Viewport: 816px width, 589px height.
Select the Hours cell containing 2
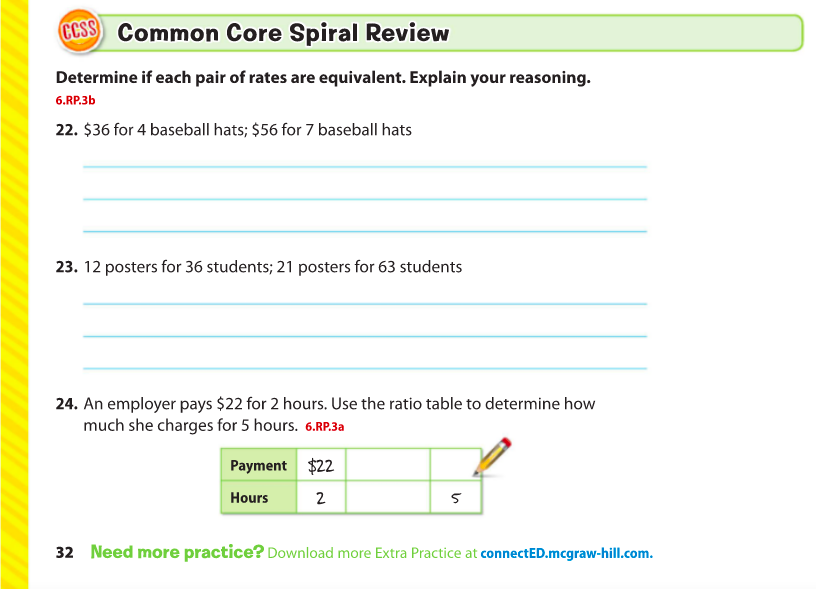[x=321, y=497]
